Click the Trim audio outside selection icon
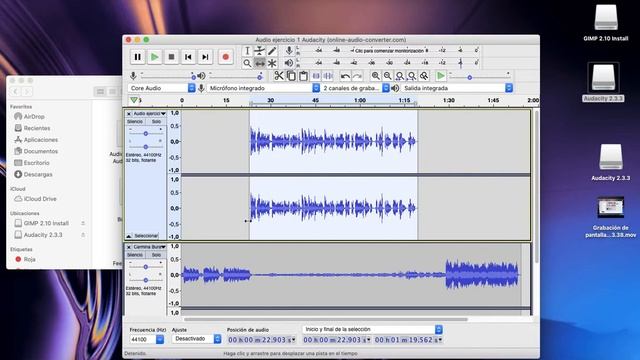Viewport: 640px width, 360px height. [x=316, y=76]
